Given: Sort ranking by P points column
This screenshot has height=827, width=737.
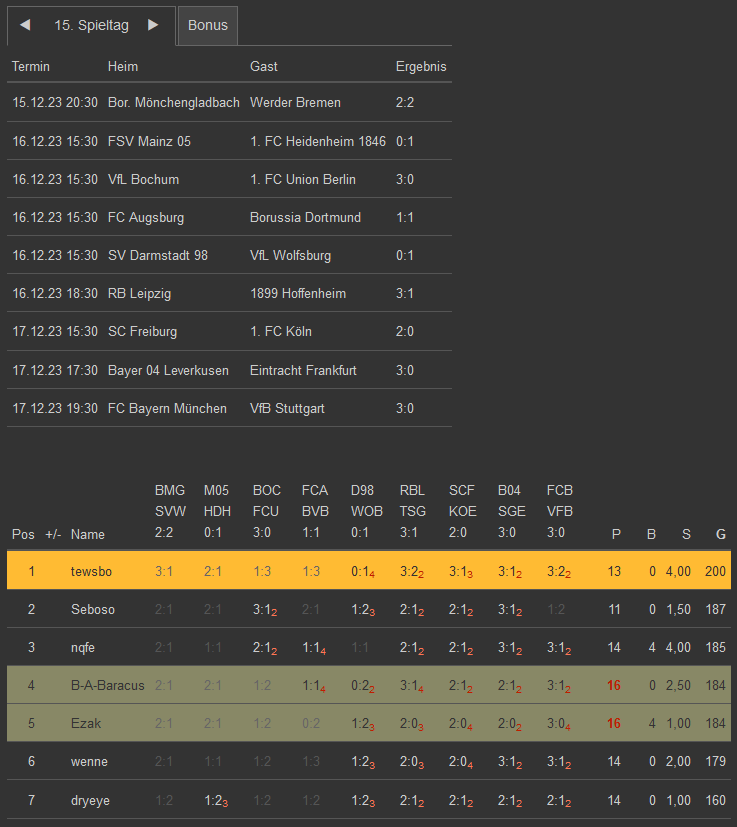Looking at the screenshot, I should [616, 534].
